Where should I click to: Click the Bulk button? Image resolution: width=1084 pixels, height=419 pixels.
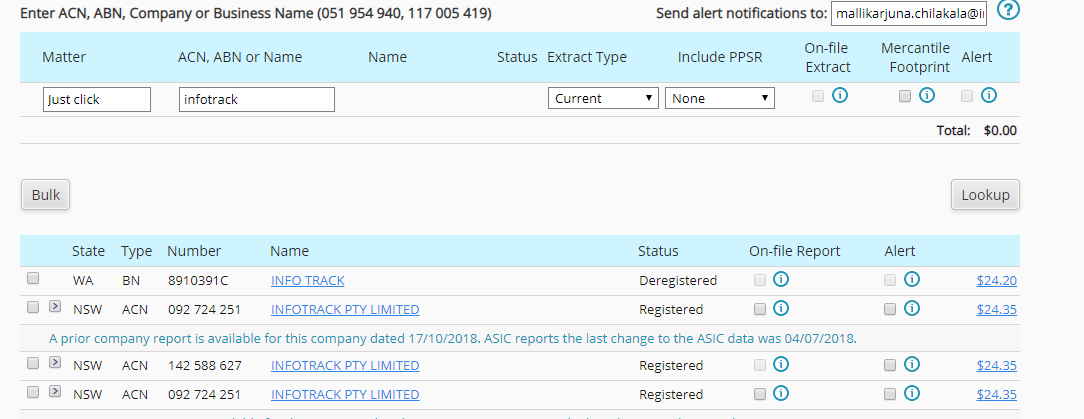click(46, 195)
